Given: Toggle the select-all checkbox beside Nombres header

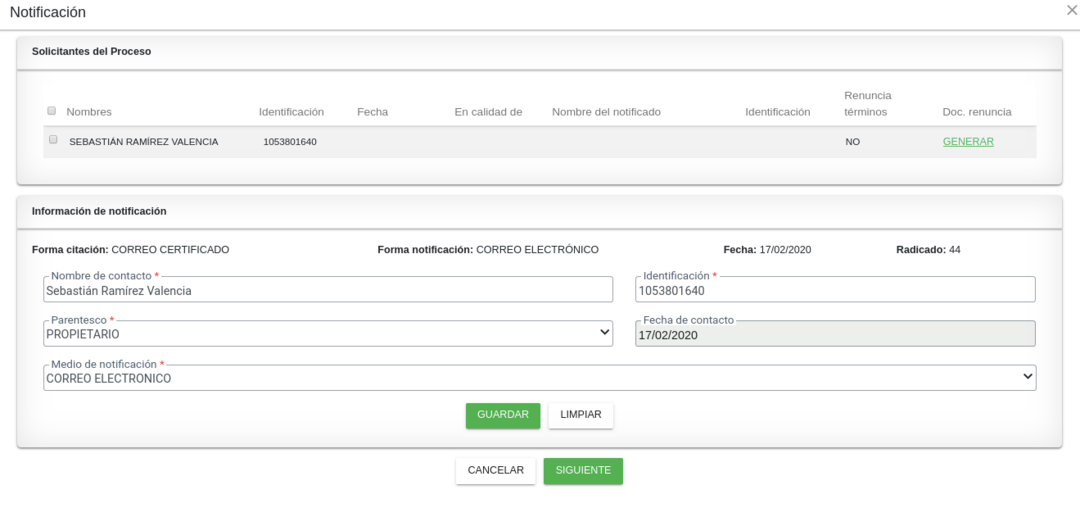Looking at the screenshot, I should point(52,111).
